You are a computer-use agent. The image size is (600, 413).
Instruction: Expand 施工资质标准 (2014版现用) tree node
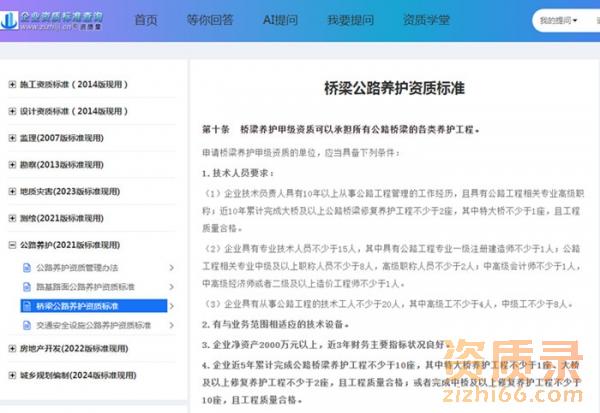pyautogui.click(x=11, y=86)
